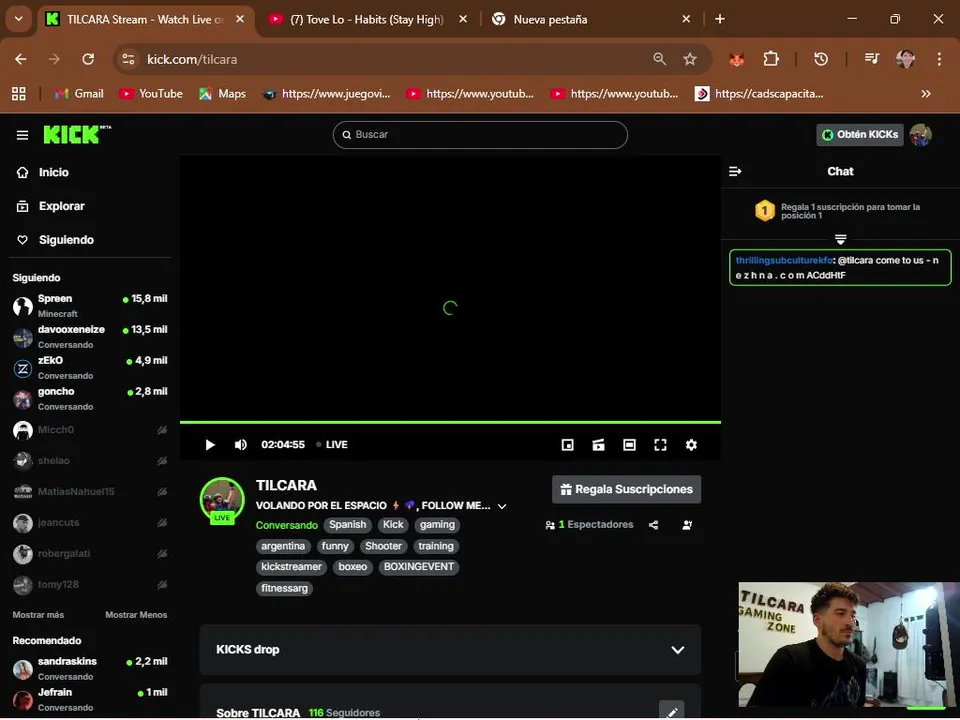This screenshot has height=720, width=960.
Task: Open Spreen's channel in sidebar
Action: (90, 306)
